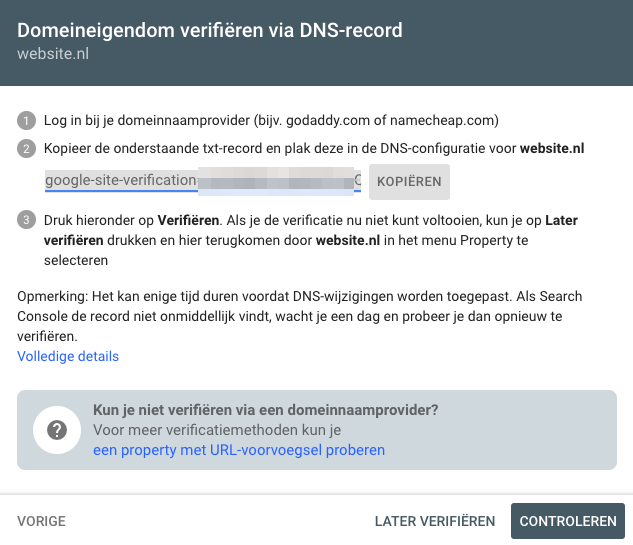Click the step 3 number circle
The width and height of the screenshot is (633, 545).
[x=26, y=220]
